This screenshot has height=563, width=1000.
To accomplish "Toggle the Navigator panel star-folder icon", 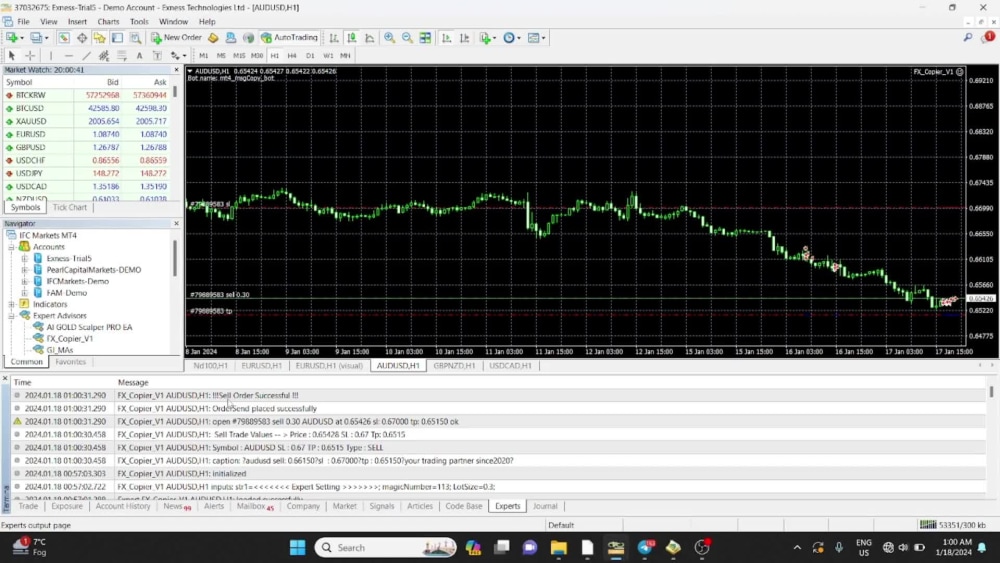I will coord(99,38).
